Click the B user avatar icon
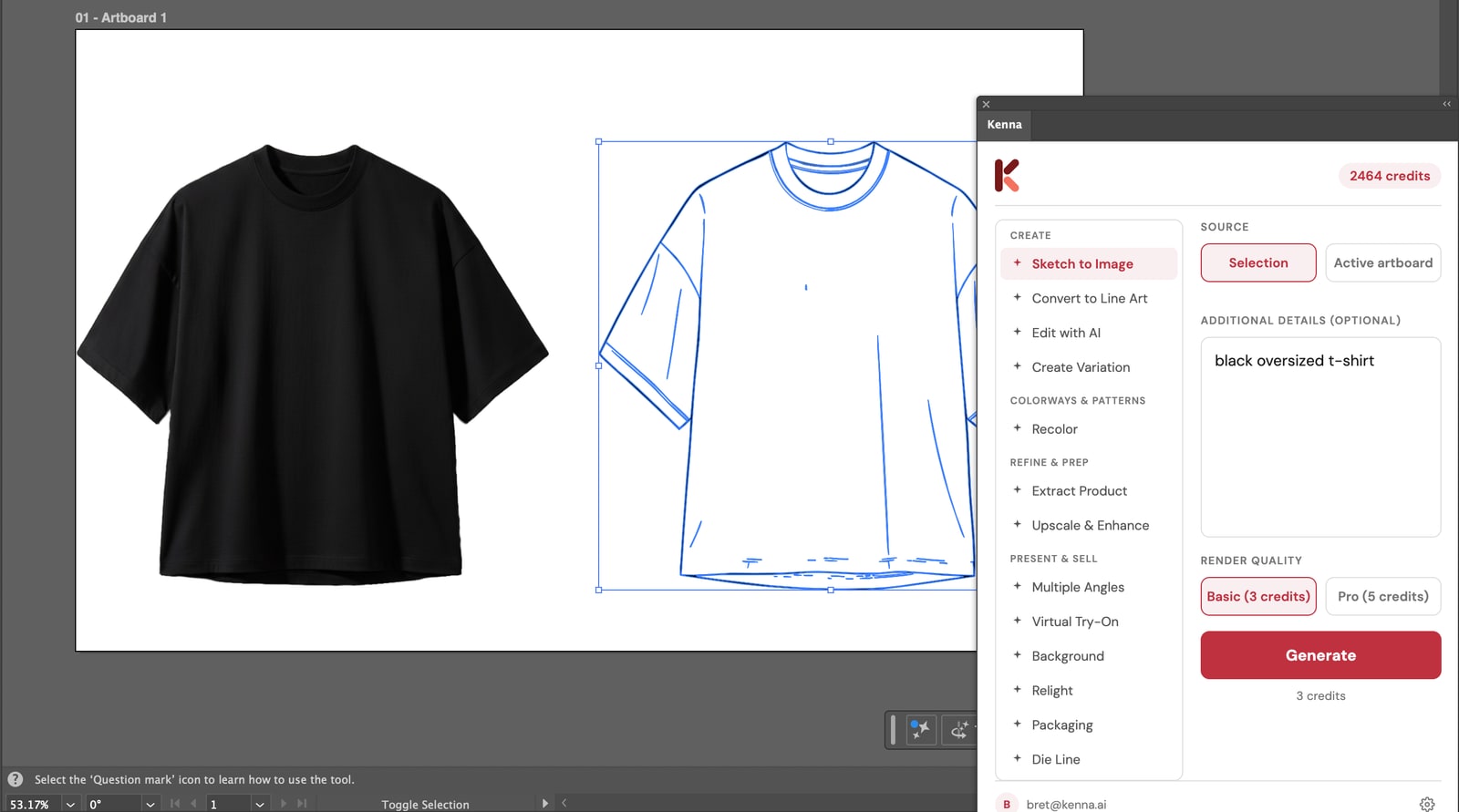 (x=1007, y=804)
